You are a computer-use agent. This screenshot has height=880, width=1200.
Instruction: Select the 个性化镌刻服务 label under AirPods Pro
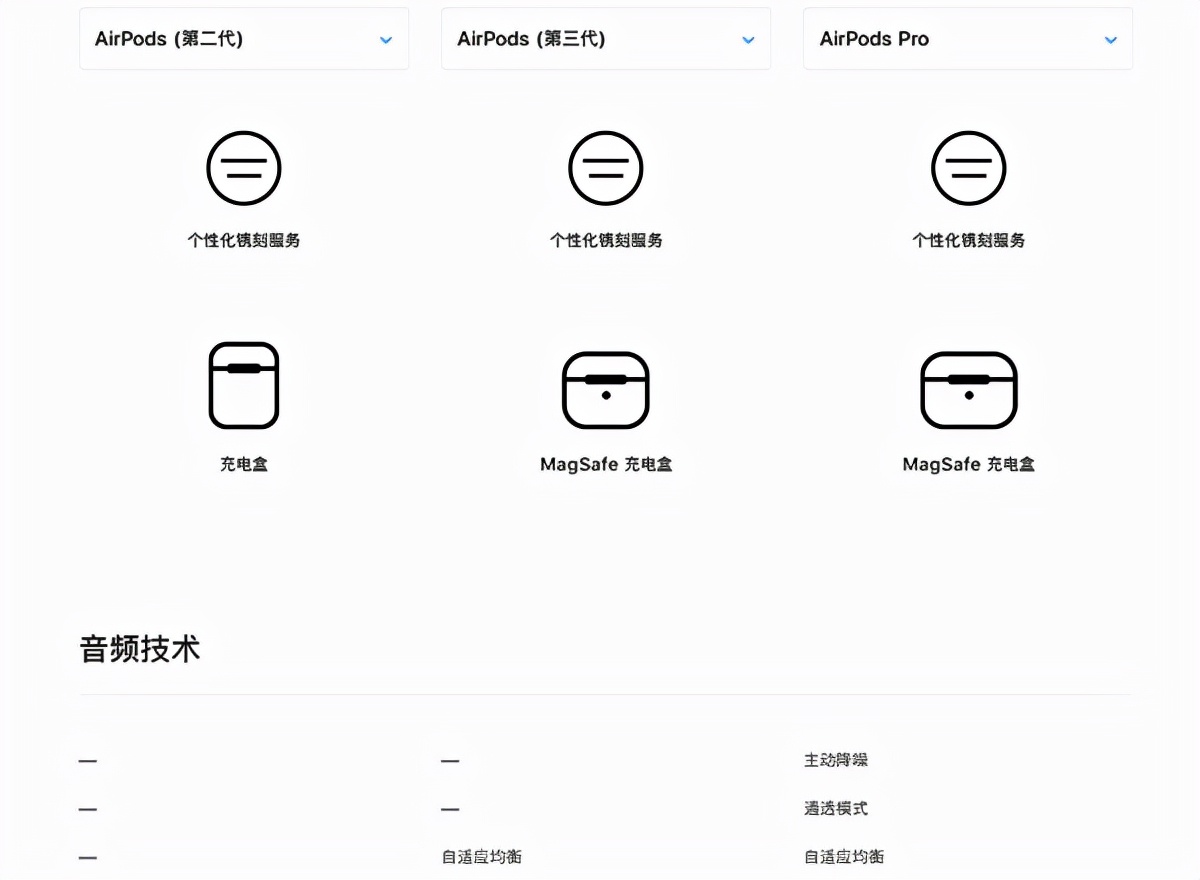tap(968, 241)
